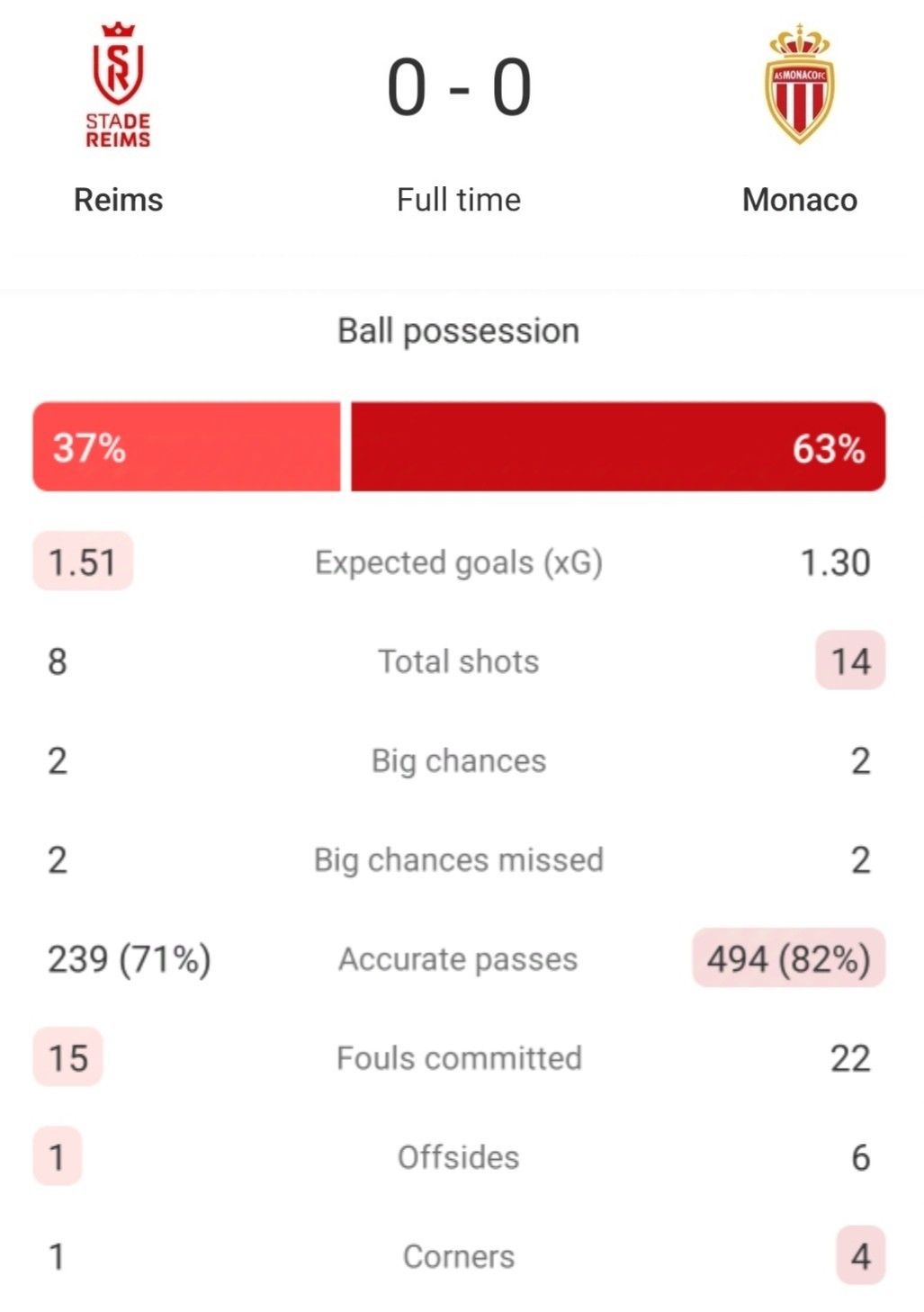Viewport: 924px width, 1312px height.
Task: Tap the highlighted 1.51 xG value
Action: 83,562
